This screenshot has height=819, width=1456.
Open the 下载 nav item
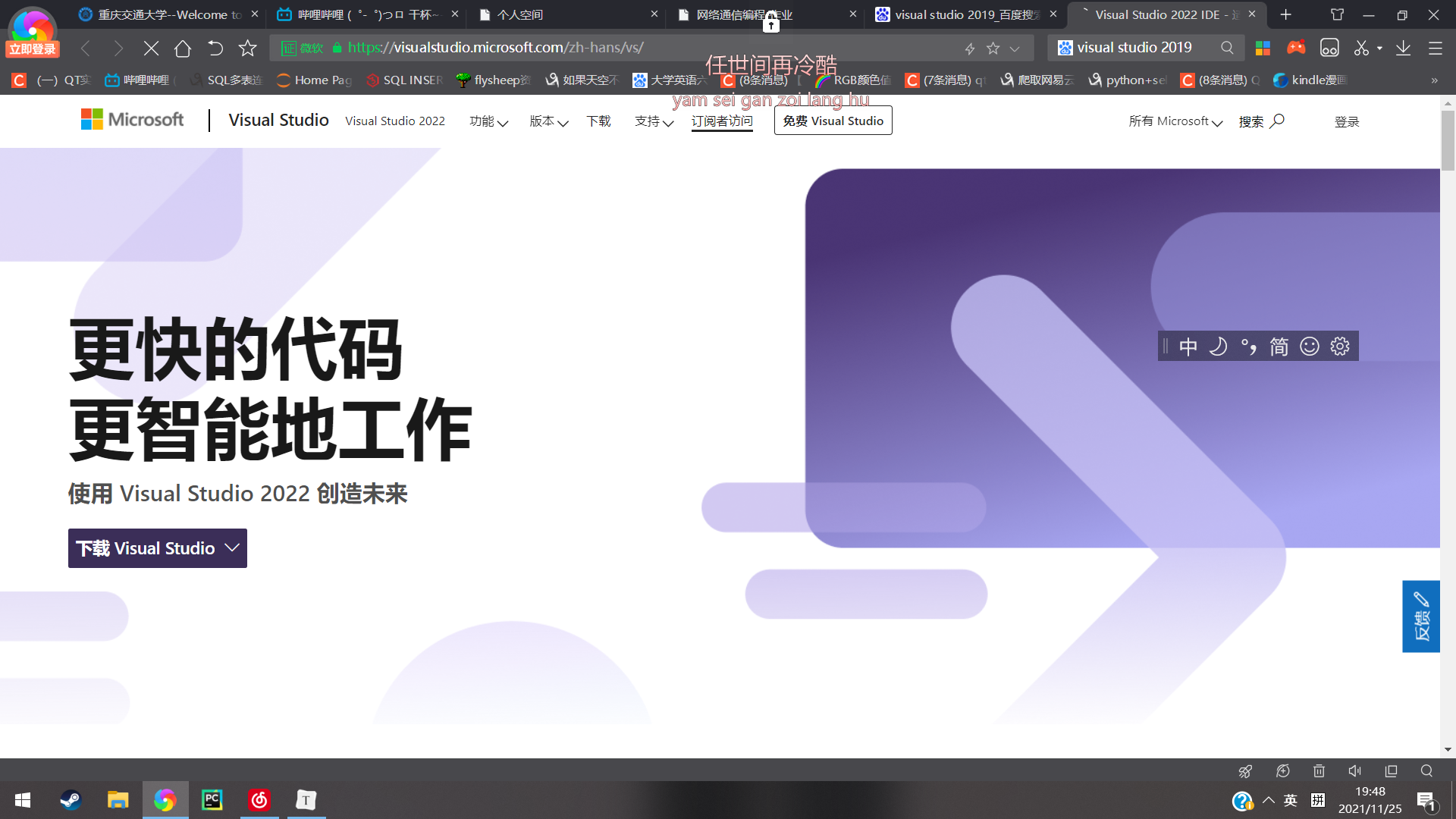click(x=598, y=121)
